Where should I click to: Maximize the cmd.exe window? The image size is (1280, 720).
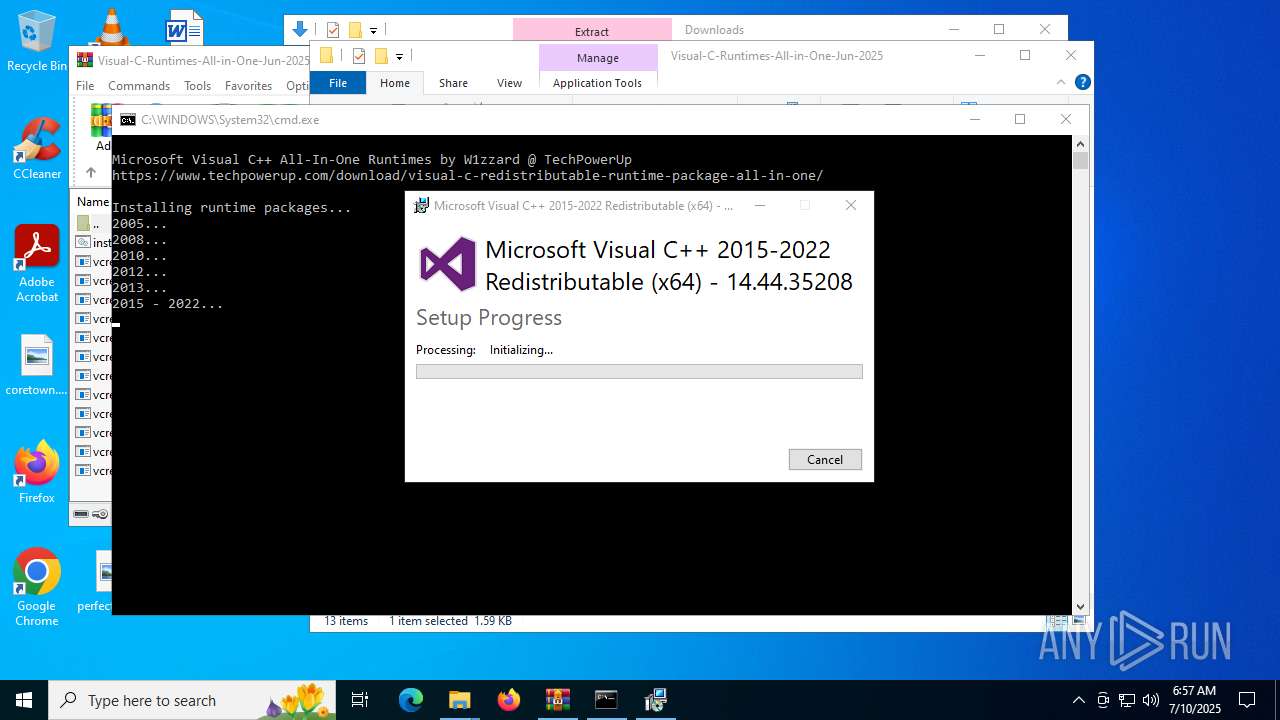coord(1020,119)
